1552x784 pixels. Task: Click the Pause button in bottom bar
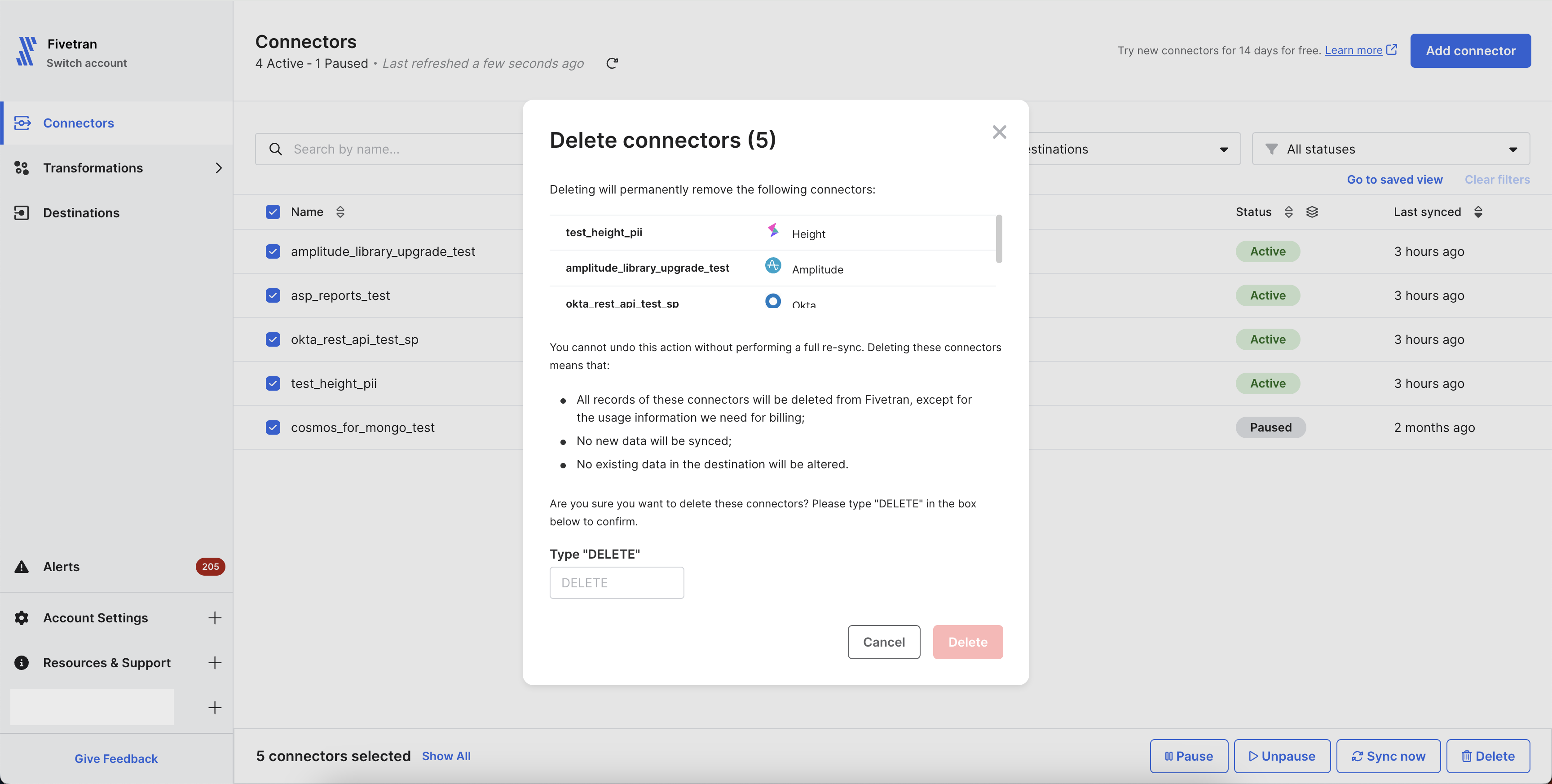click(1189, 756)
